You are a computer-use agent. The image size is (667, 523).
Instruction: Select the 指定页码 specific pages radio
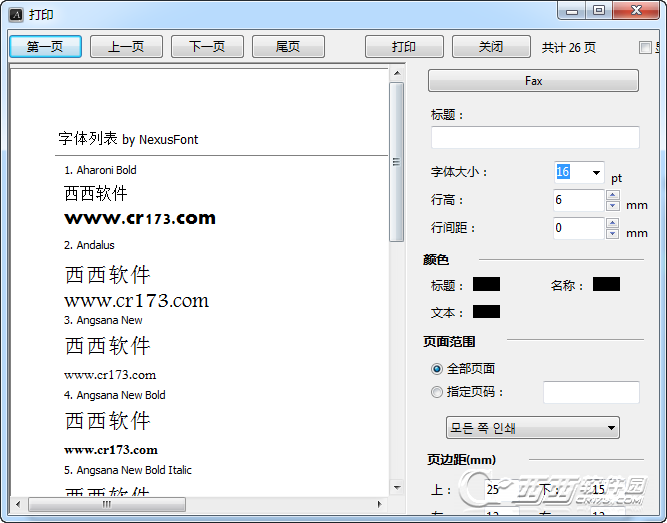click(437, 392)
